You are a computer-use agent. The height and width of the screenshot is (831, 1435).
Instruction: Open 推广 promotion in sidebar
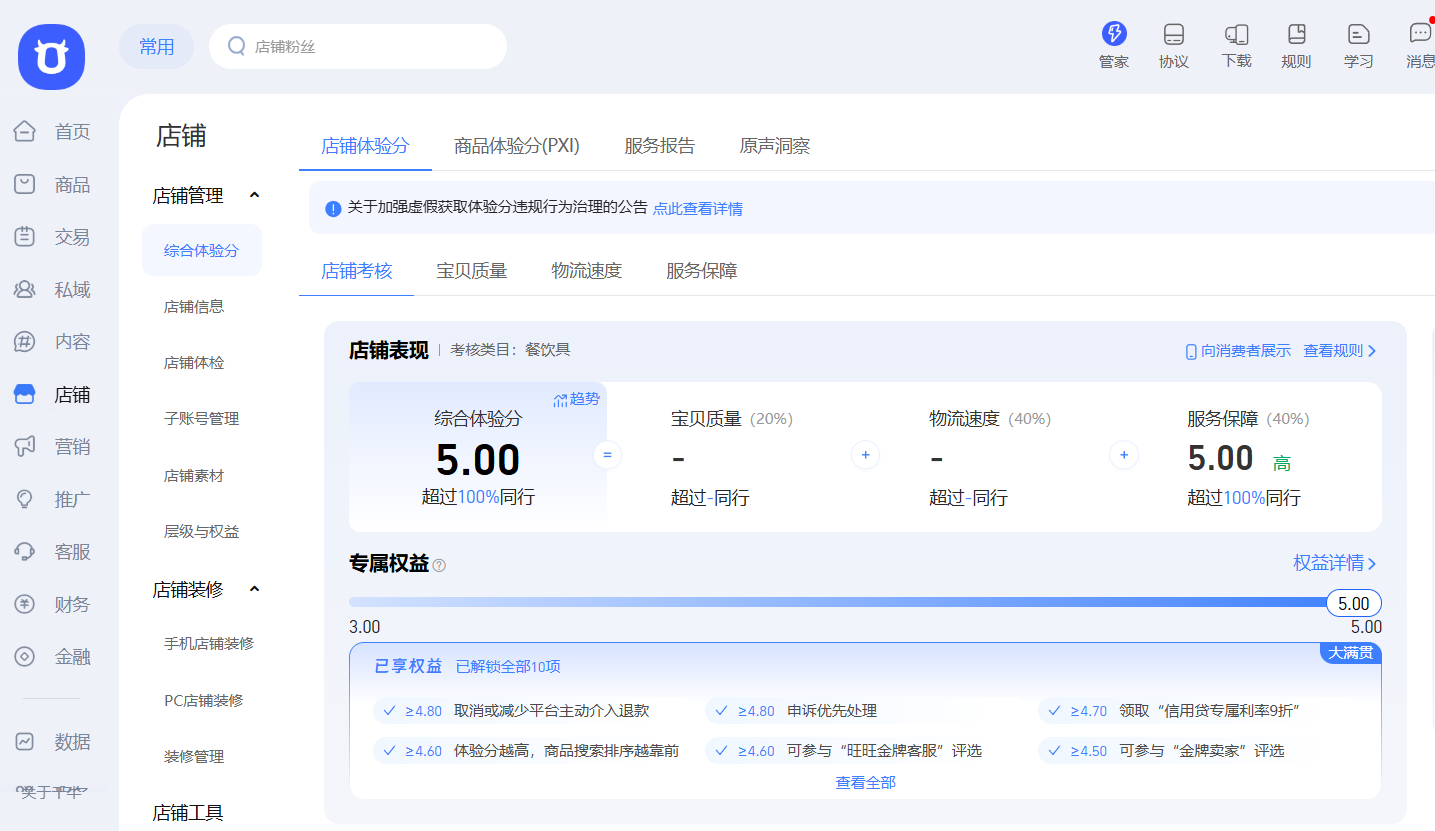[x=52, y=499]
